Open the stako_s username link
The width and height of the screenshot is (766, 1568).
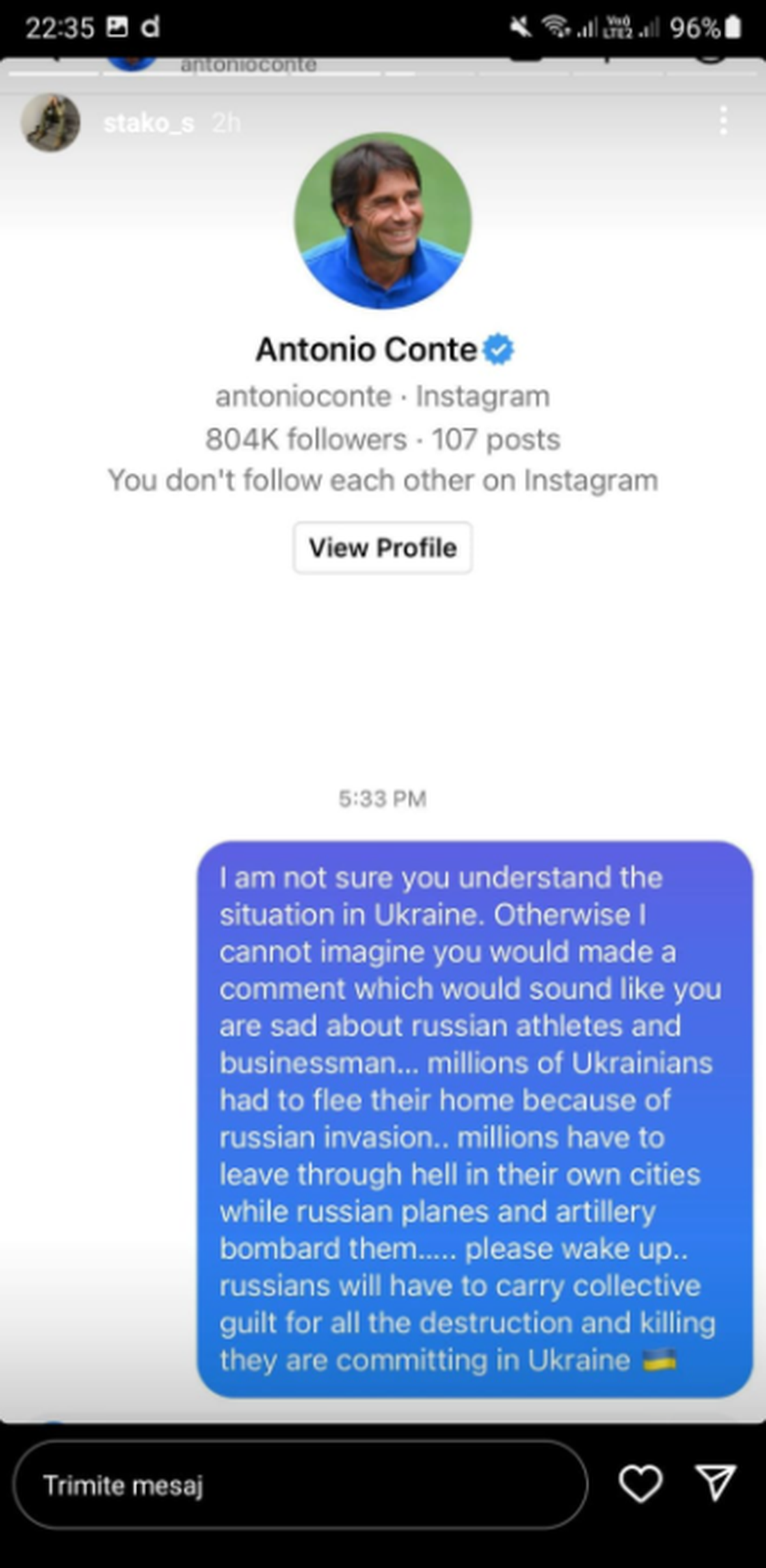tap(149, 122)
